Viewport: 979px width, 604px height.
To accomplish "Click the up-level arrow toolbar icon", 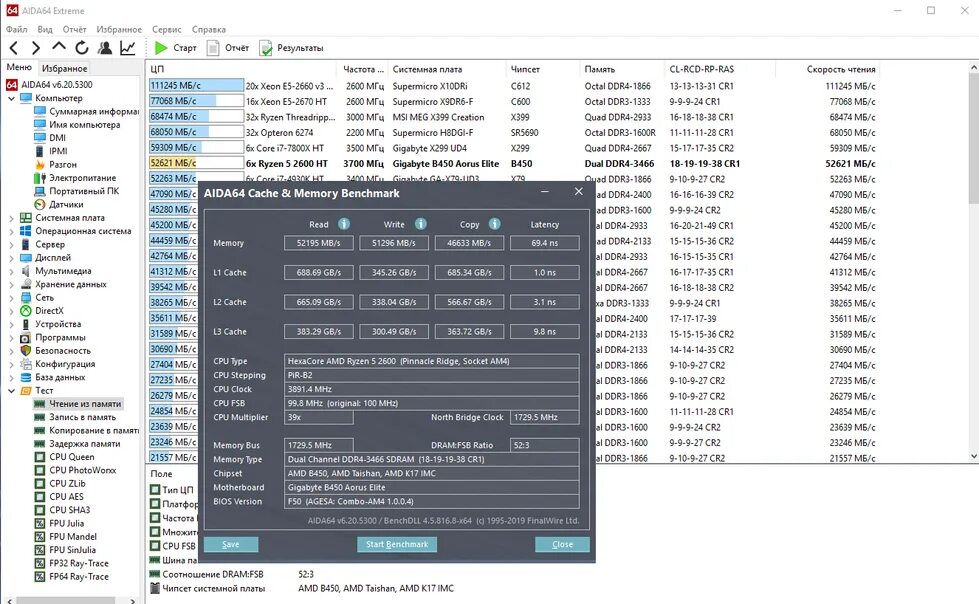I will (x=59, y=47).
